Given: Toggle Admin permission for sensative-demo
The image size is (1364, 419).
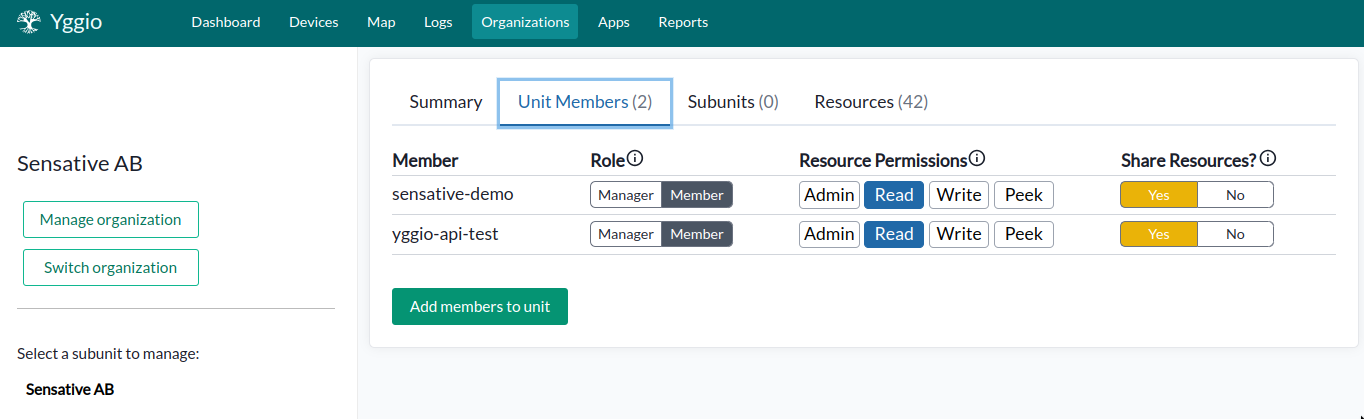Looking at the screenshot, I should coord(830,195).
